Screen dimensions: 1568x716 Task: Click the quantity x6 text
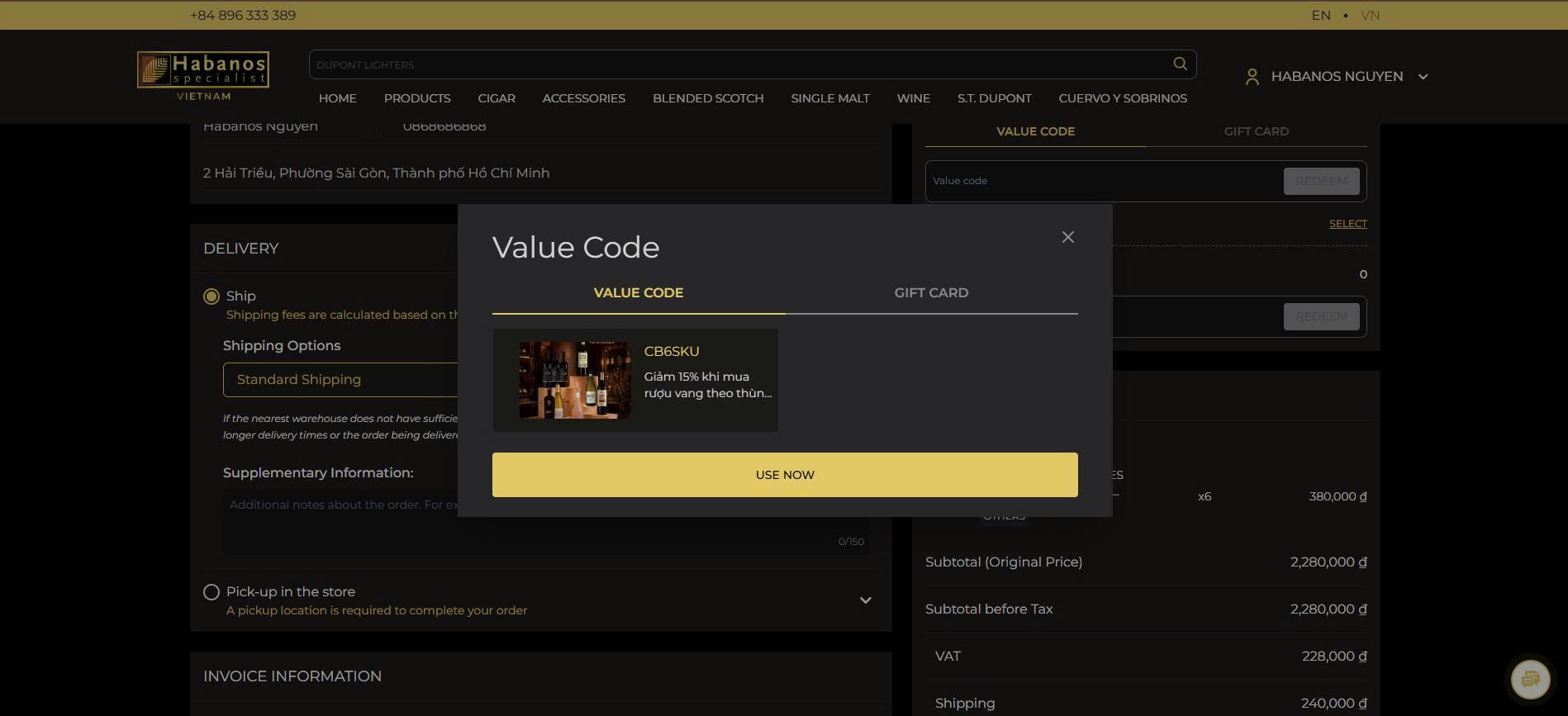[1205, 496]
